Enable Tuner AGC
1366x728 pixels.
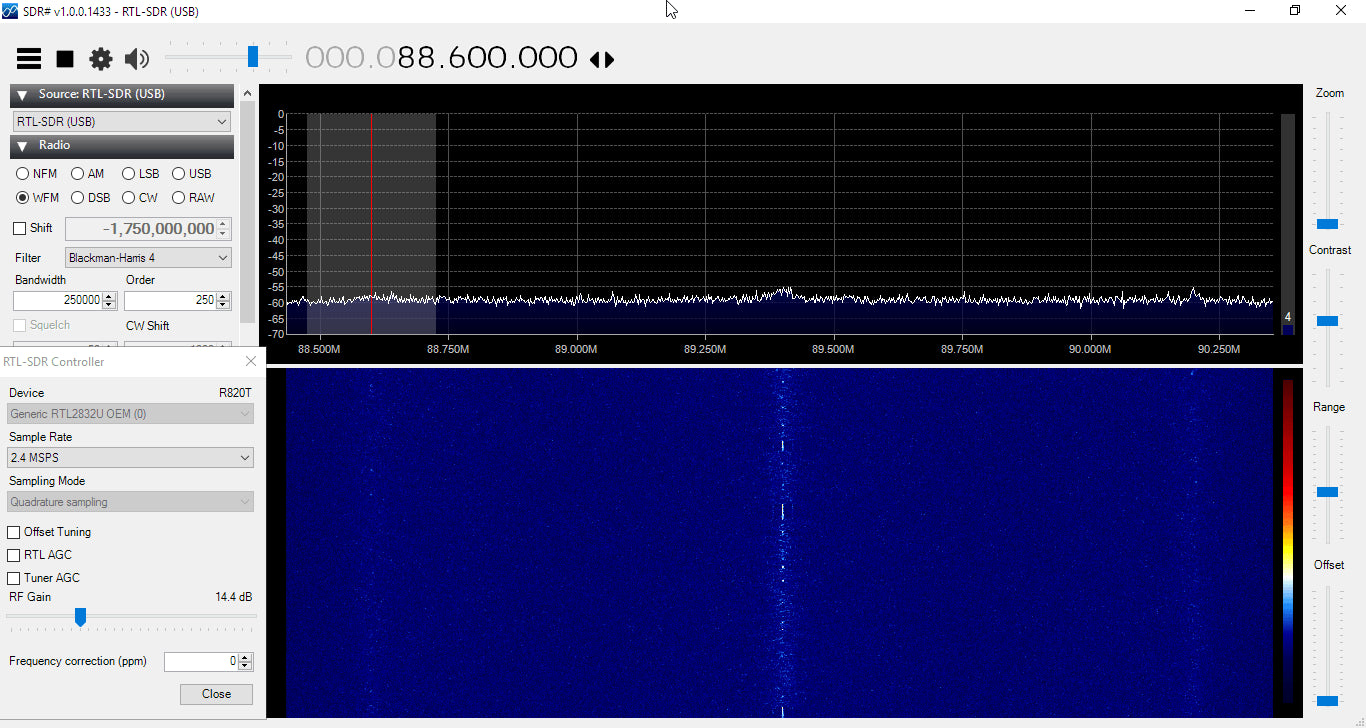[x=14, y=577]
